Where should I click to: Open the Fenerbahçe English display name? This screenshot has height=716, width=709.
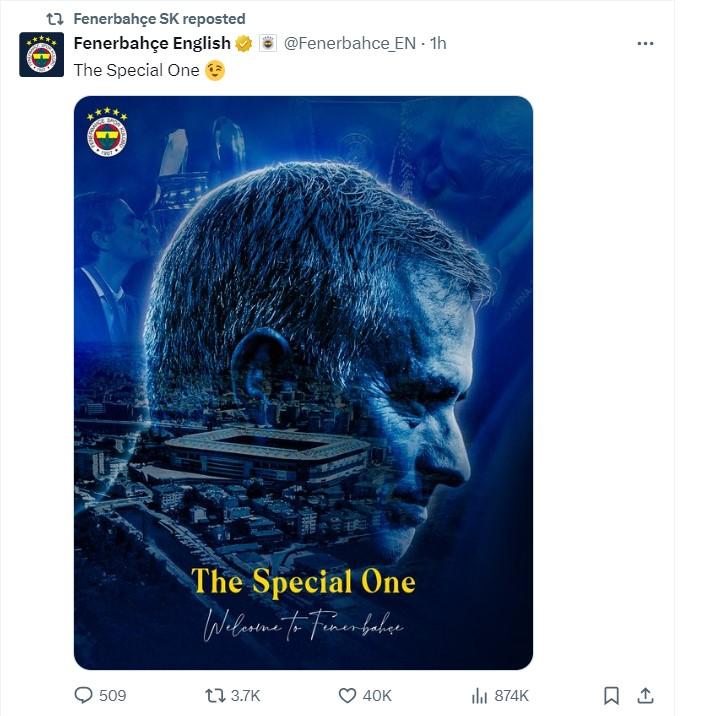pos(152,44)
